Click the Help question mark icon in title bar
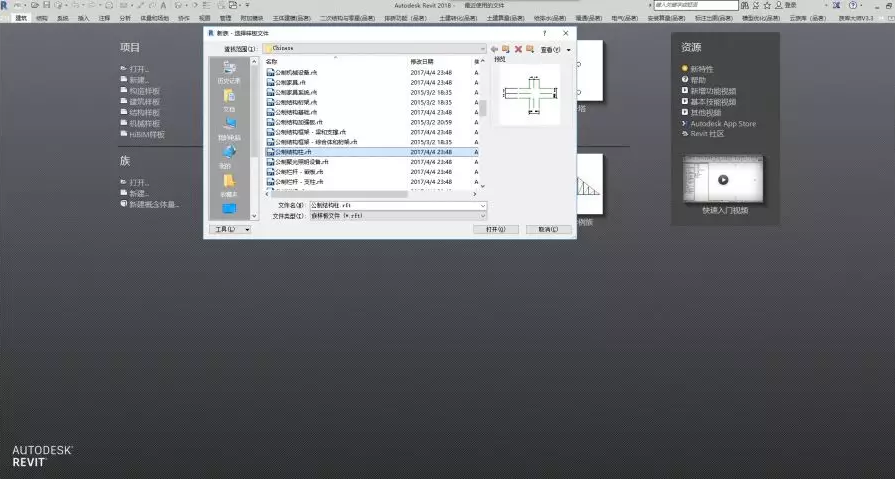 [x=853, y=5]
